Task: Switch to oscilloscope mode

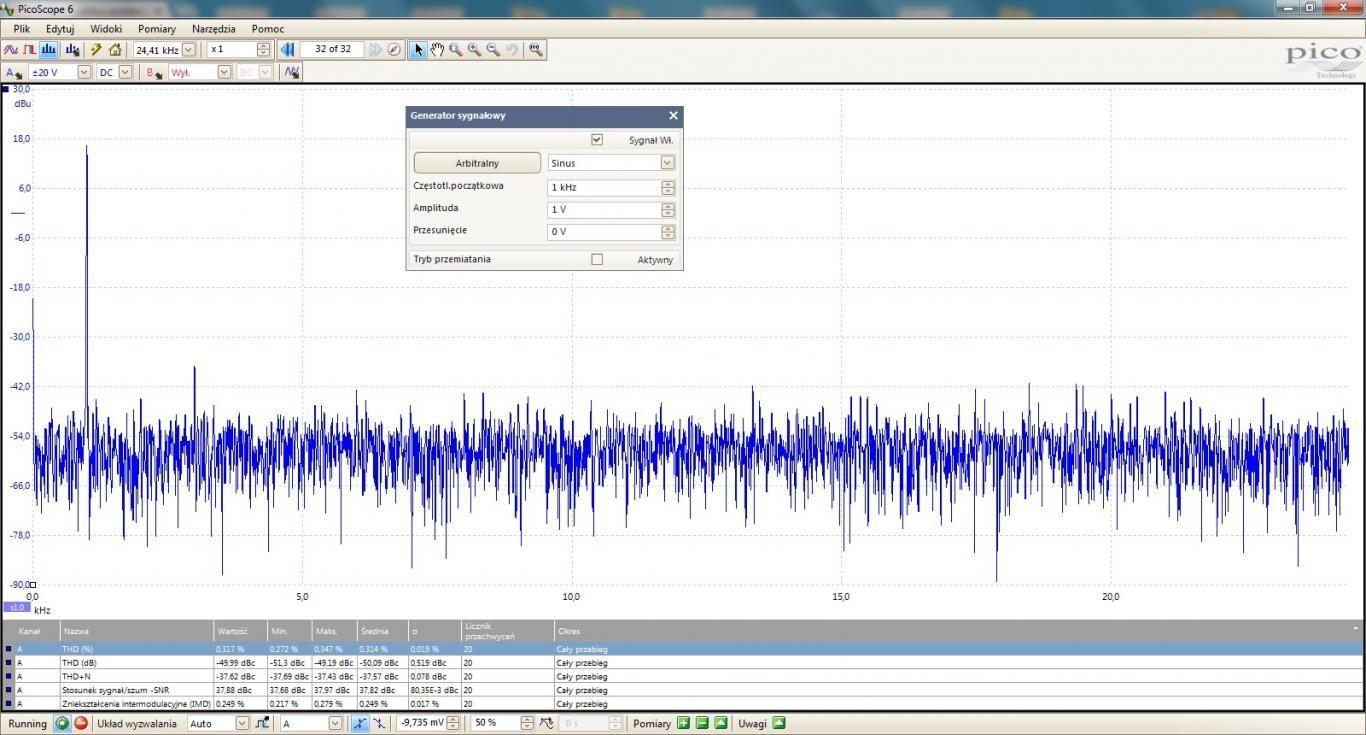Action: click(11, 49)
